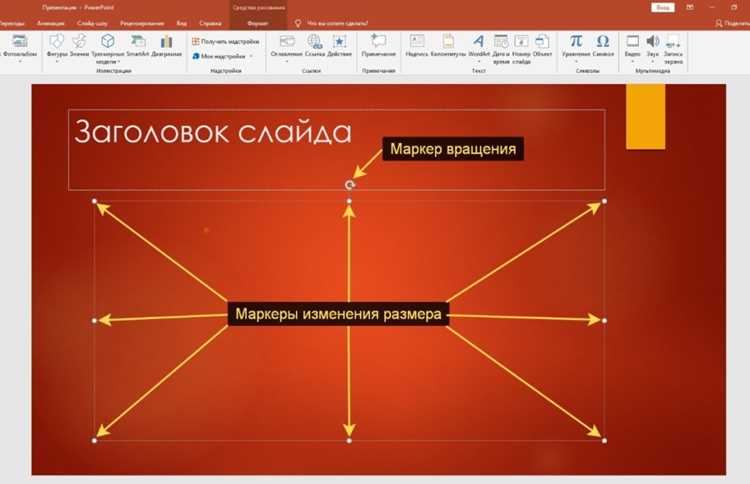Insert an Оглавление summary zoom
This screenshot has height=484, width=750.
(287, 46)
